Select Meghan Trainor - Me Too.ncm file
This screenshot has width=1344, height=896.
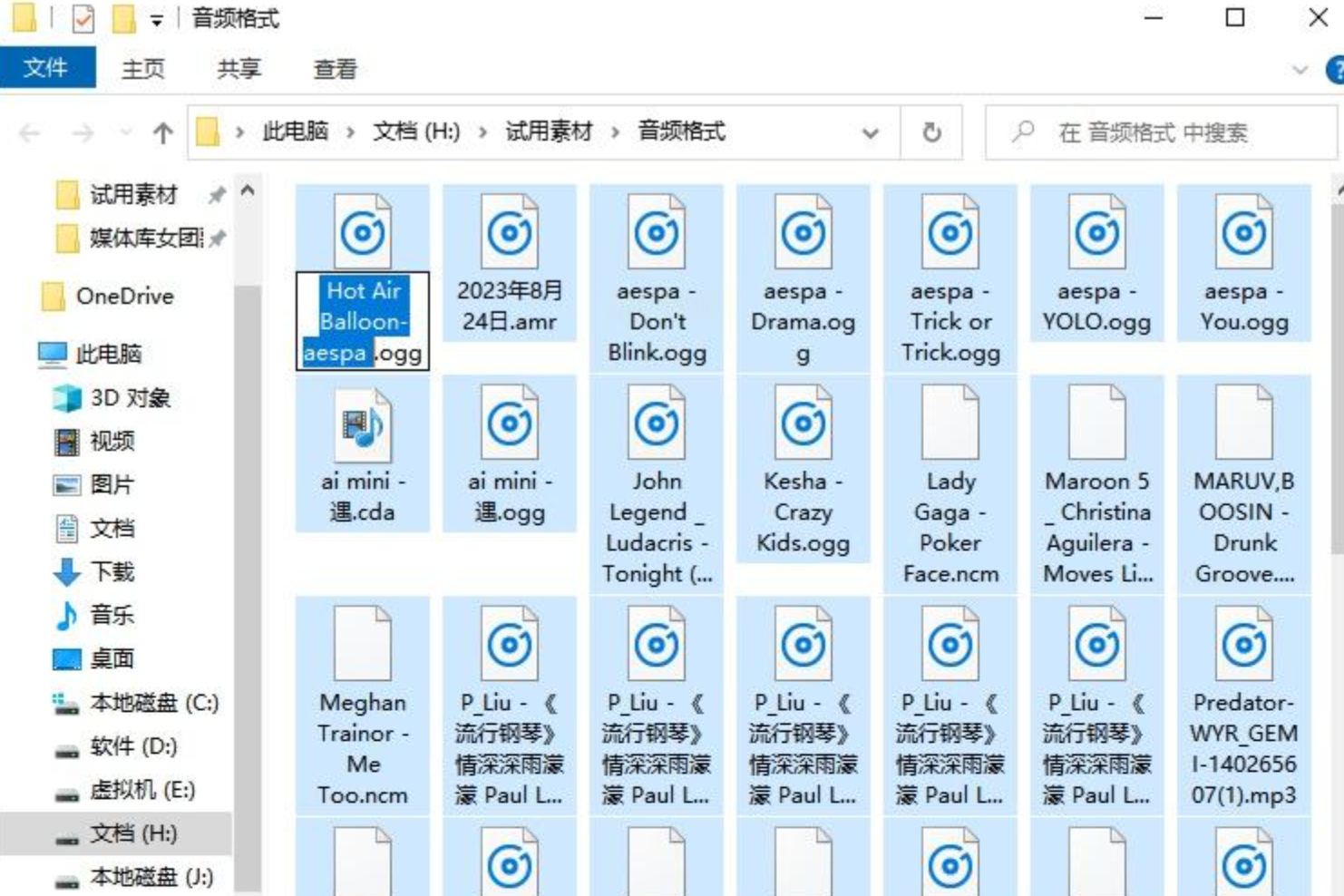[x=363, y=706]
